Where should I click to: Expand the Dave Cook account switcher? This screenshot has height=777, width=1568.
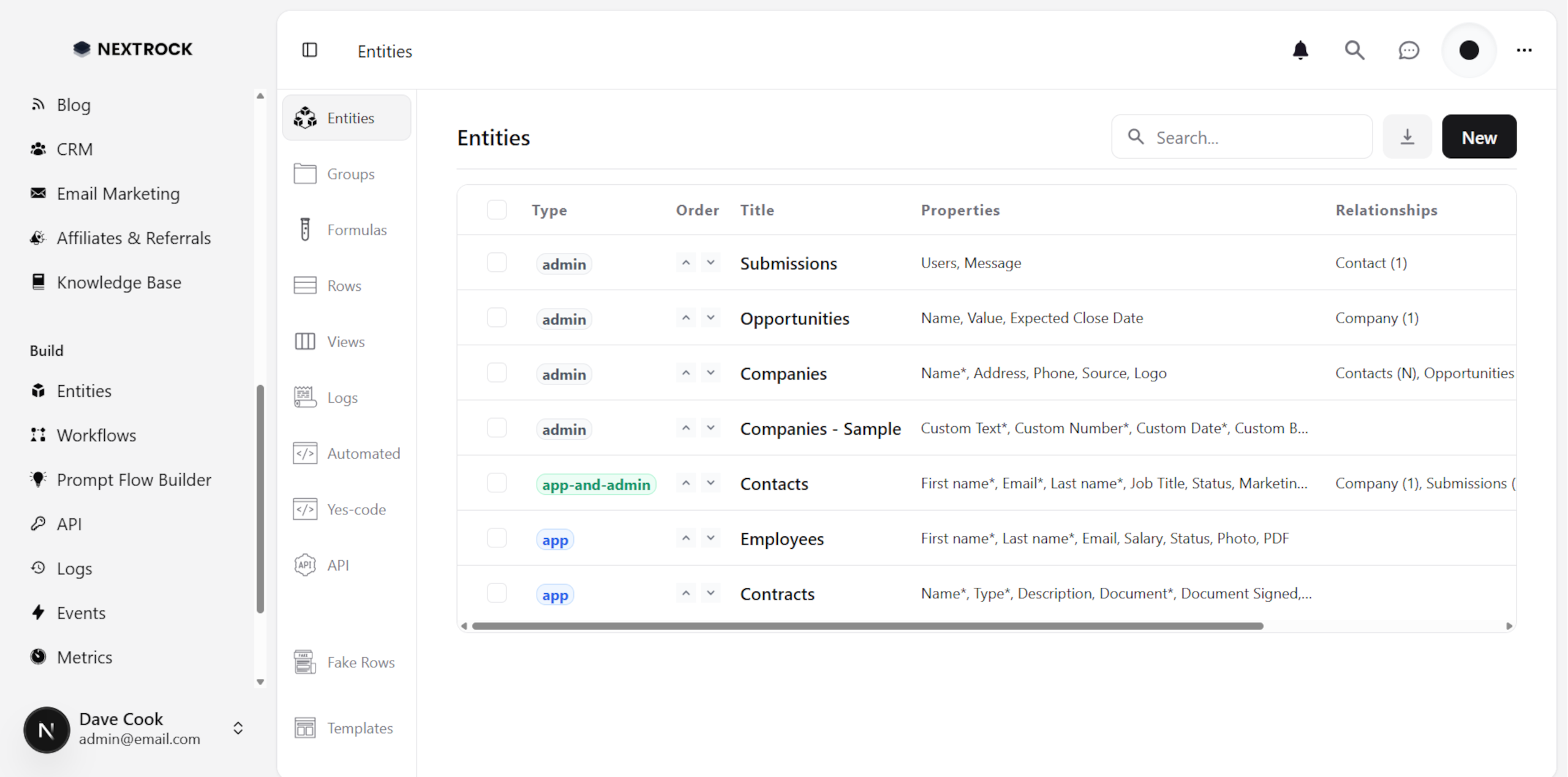(238, 729)
